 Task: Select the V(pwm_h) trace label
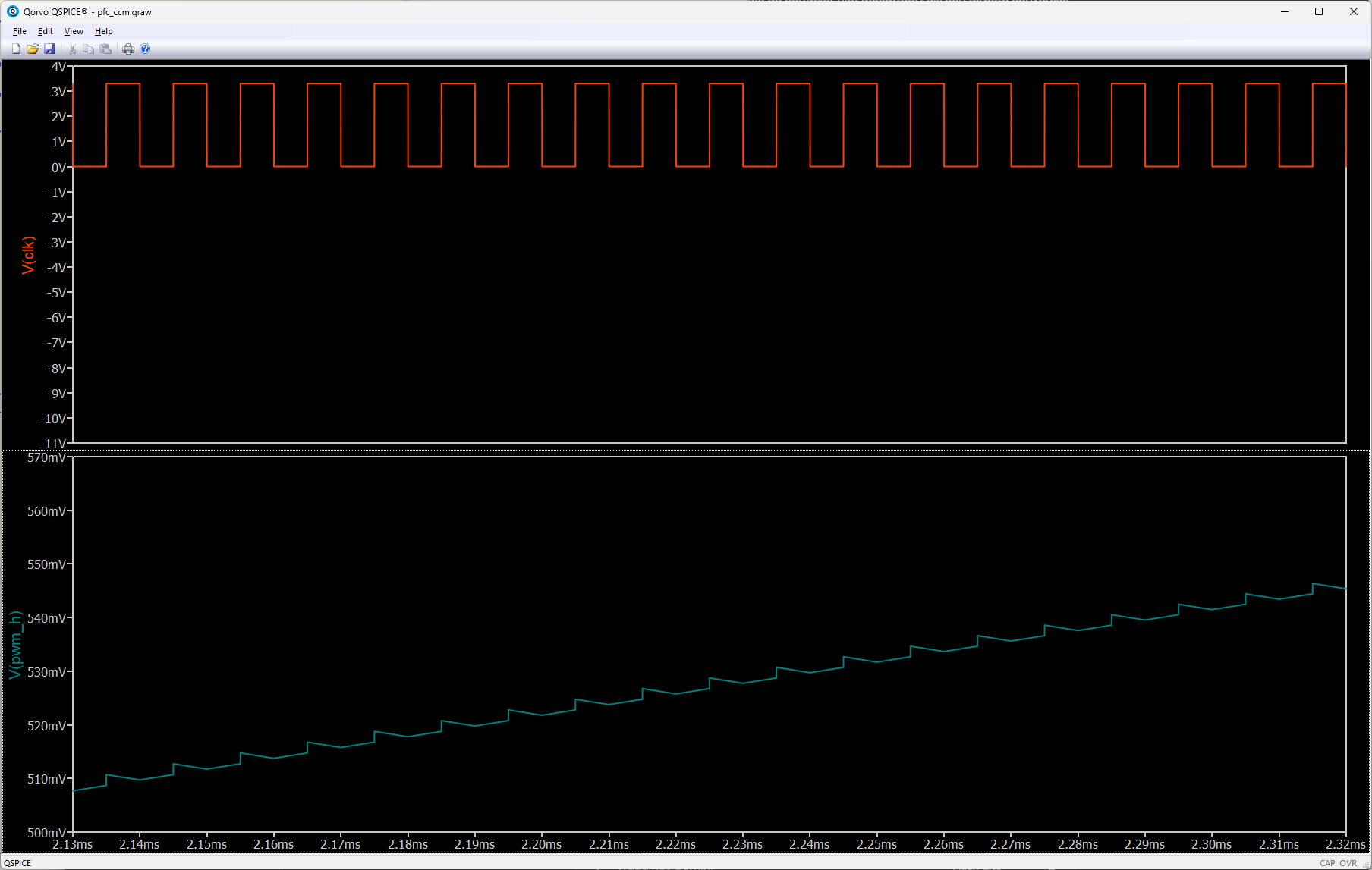click(x=15, y=645)
